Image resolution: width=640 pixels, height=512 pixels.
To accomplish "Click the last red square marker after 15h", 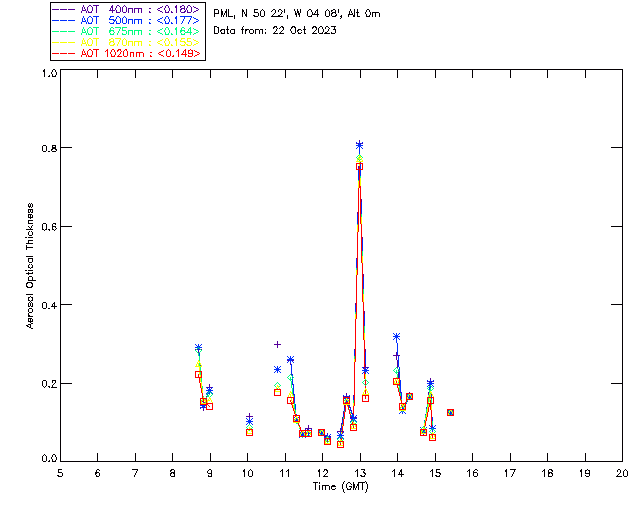I will [450, 412].
